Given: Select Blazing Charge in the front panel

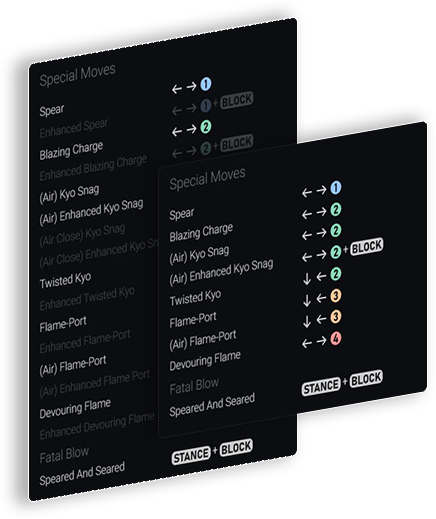Looking at the screenshot, I should 201,232.
